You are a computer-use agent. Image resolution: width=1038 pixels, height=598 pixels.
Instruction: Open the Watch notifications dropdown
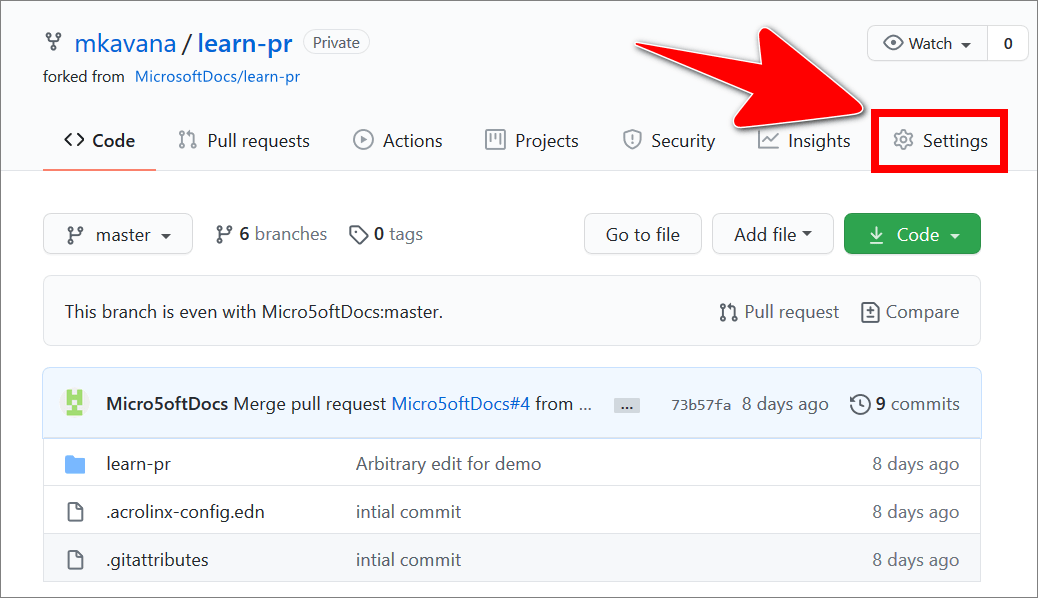[927, 44]
